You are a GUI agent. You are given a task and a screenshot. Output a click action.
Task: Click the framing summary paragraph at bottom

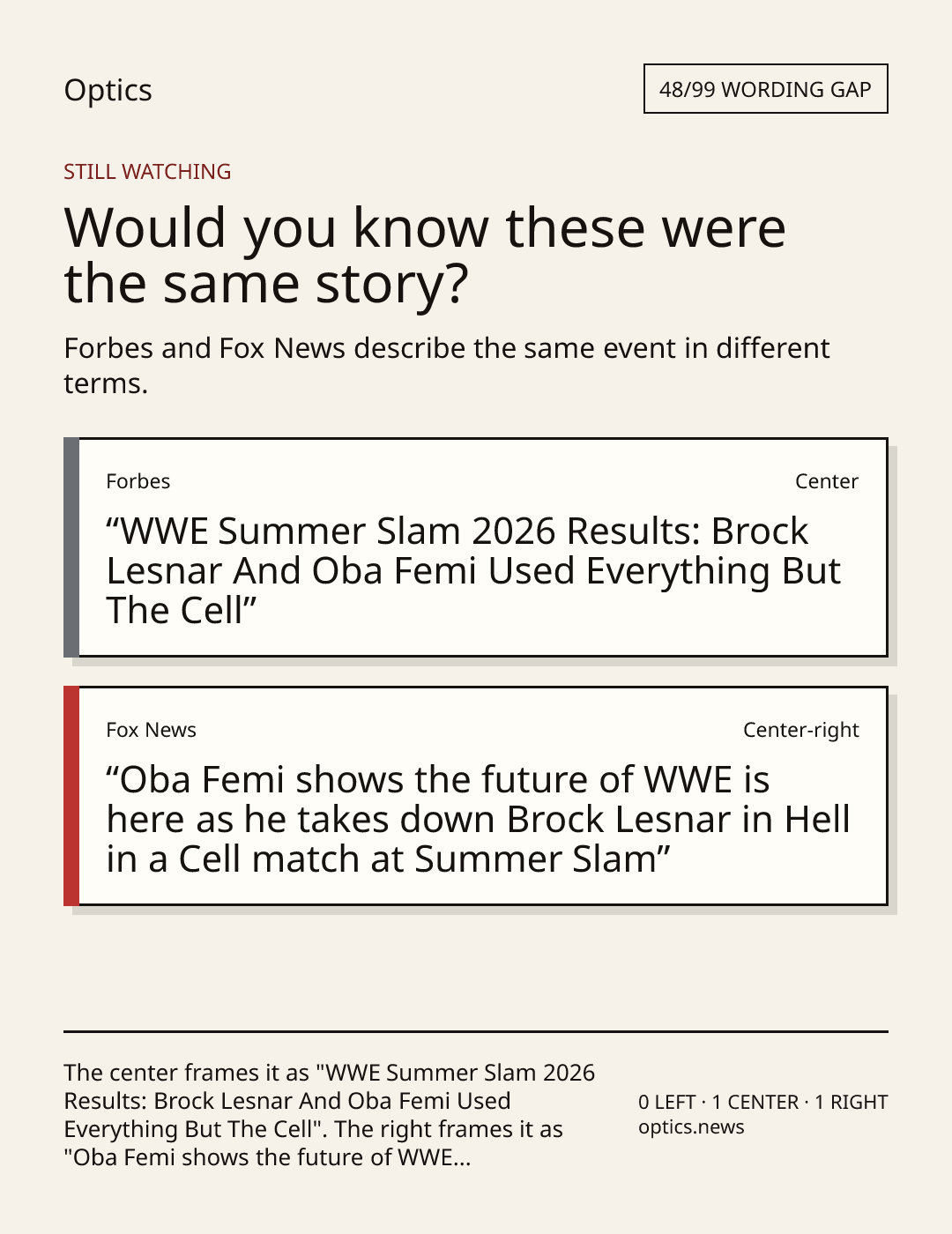pyautogui.click(x=330, y=1115)
